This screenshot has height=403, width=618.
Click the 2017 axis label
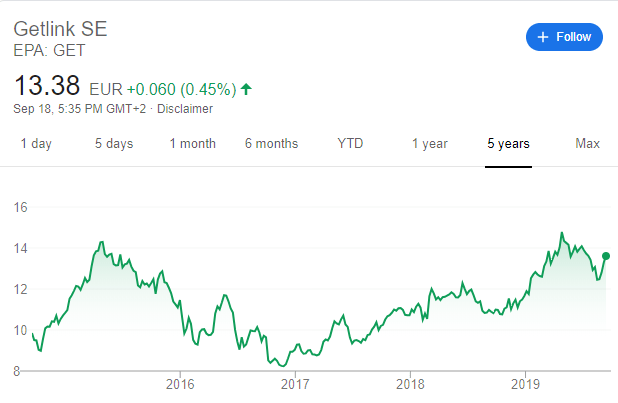click(295, 384)
